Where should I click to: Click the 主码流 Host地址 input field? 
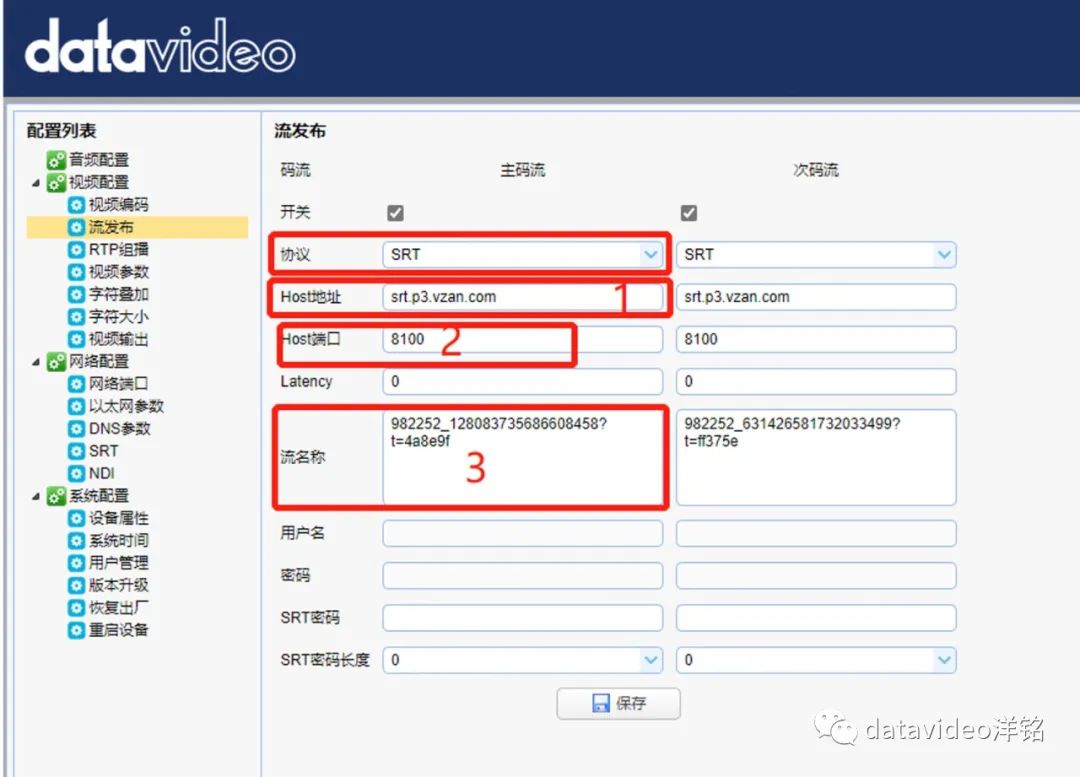521,297
